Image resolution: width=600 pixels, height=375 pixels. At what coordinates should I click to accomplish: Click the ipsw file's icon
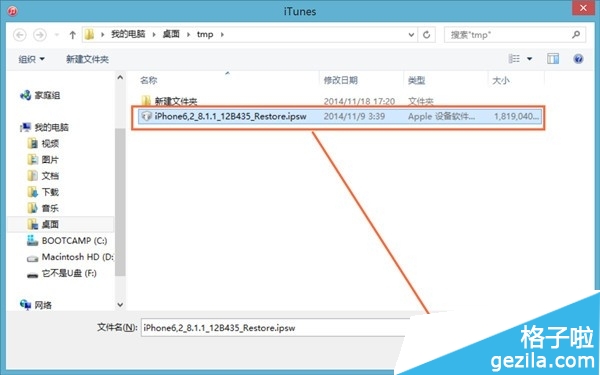click(146, 116)
